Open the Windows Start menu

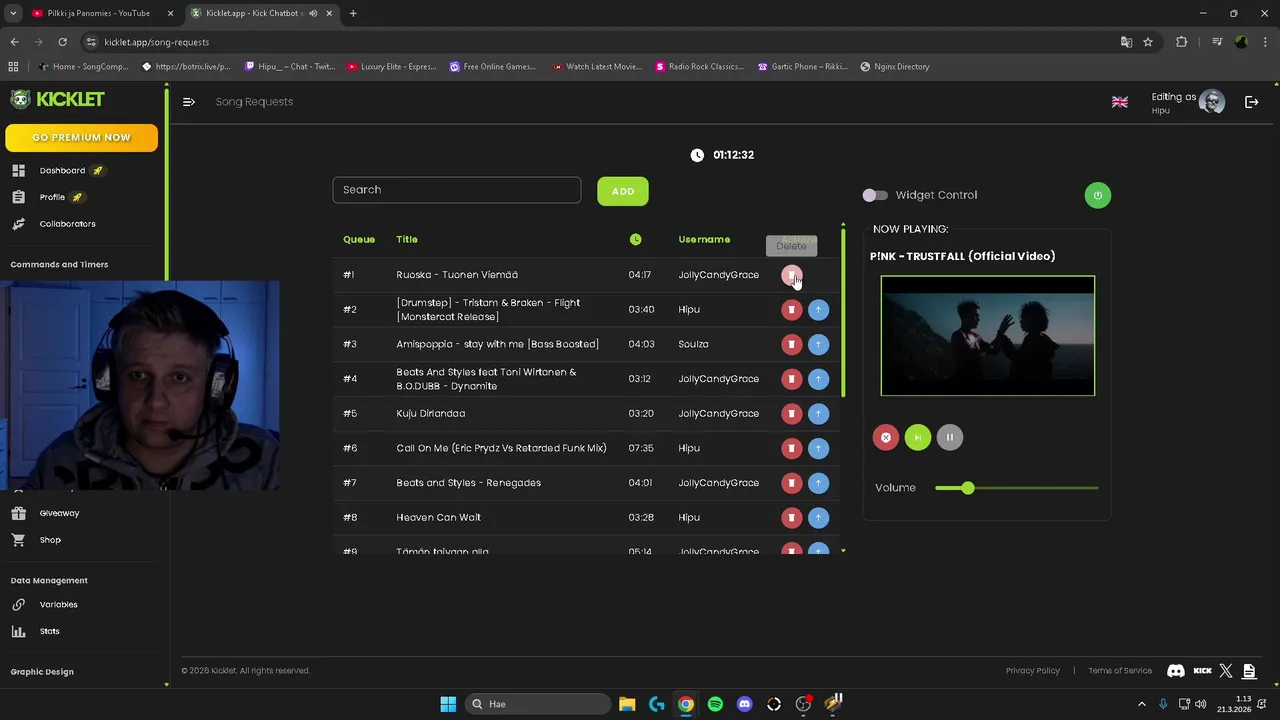[x=448, y=704]
